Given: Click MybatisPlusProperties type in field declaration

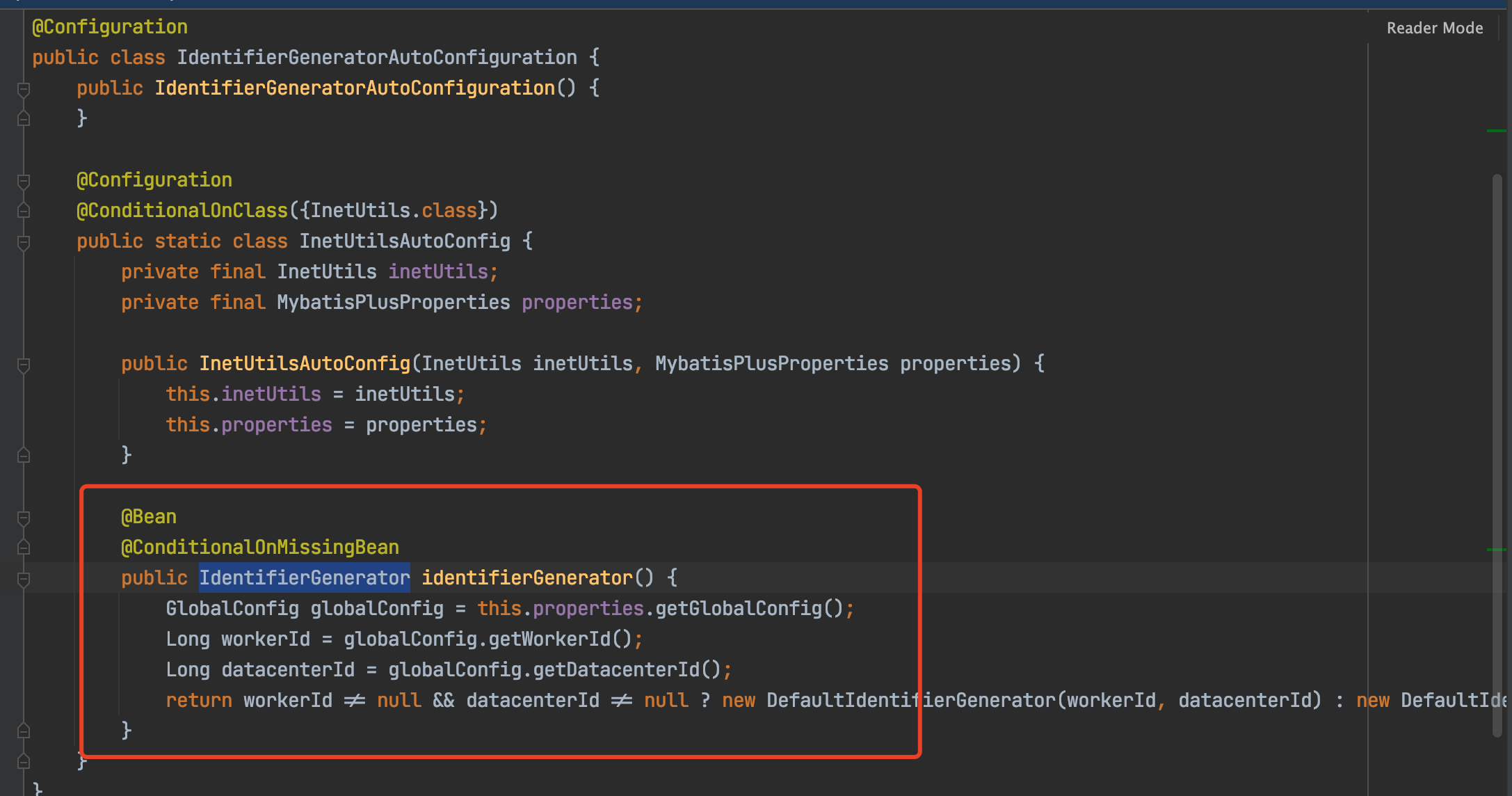Looking at the screenshot, I should tap(394, 302).
